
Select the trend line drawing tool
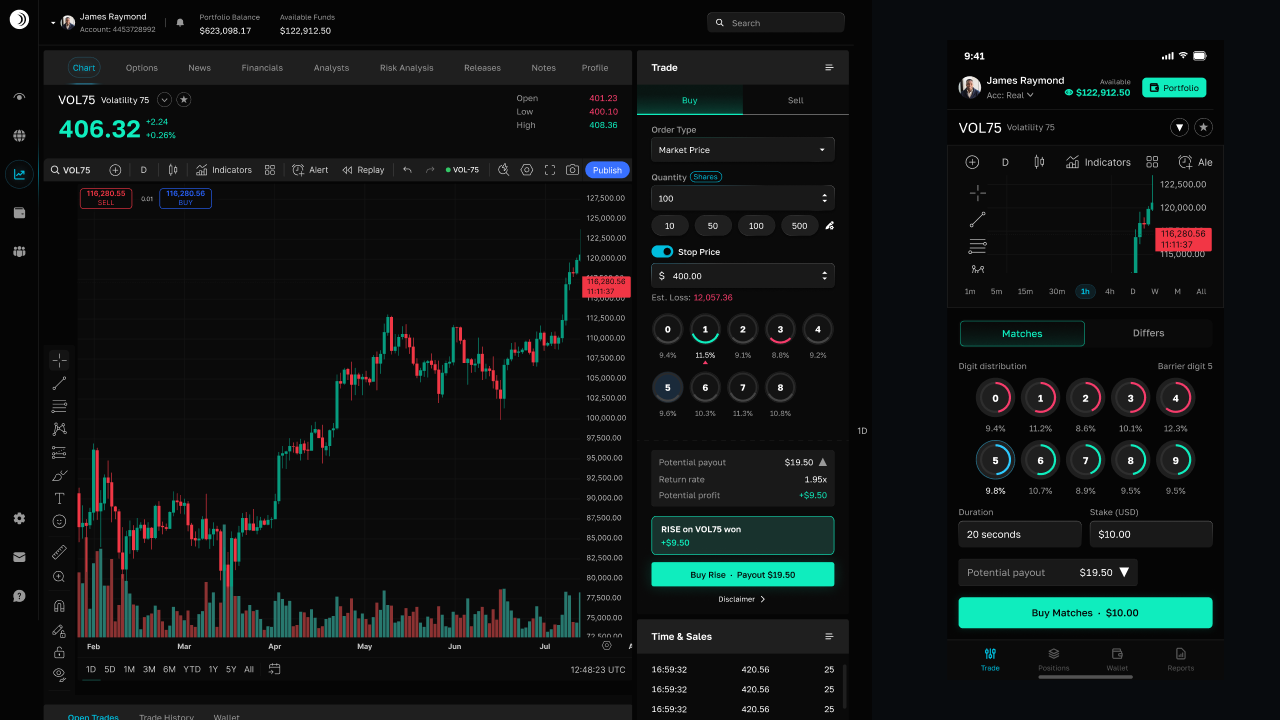pos(59,383)
